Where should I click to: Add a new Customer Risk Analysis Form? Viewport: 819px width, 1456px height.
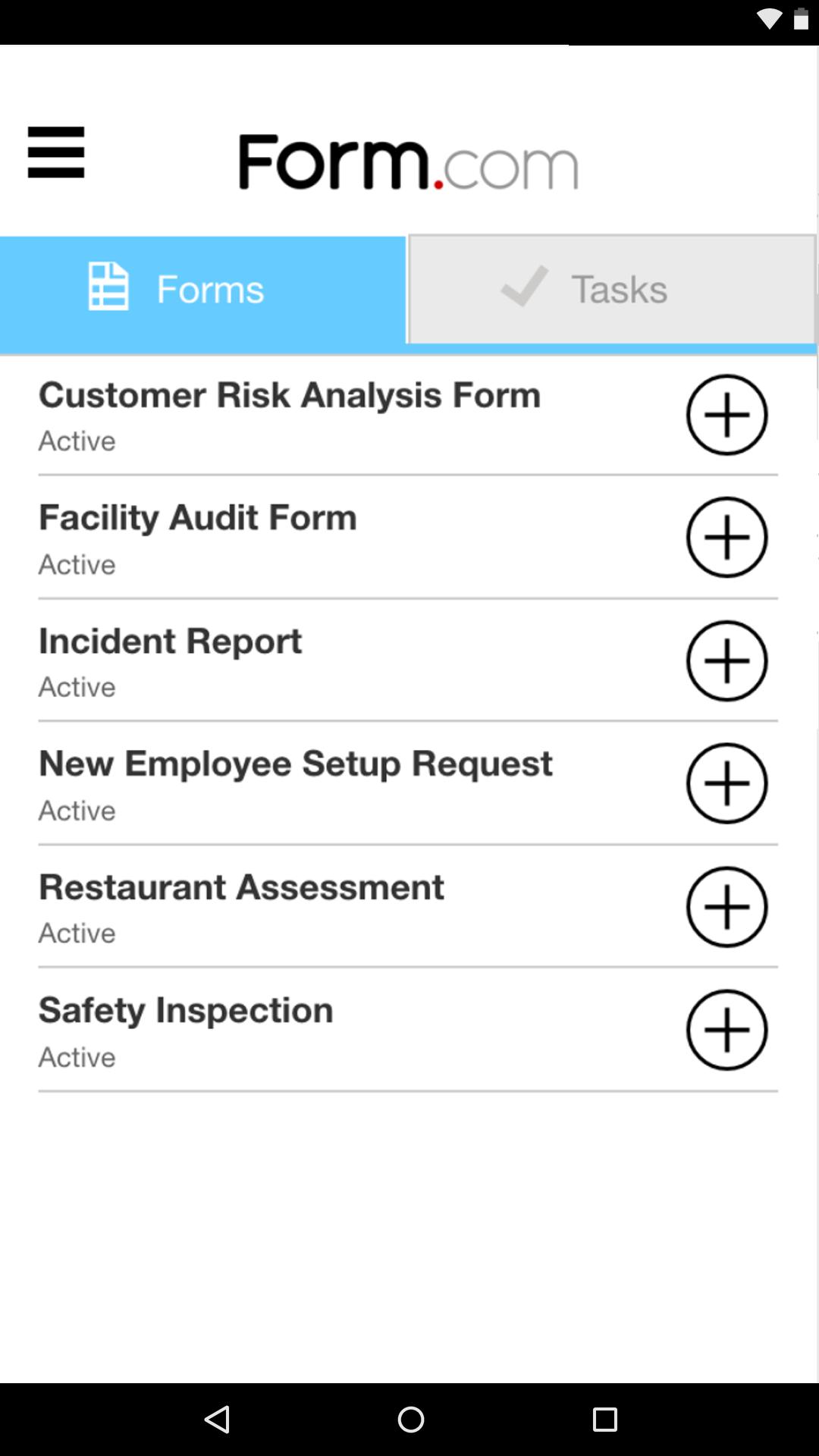pyautogui.click(x=726, y=415)
